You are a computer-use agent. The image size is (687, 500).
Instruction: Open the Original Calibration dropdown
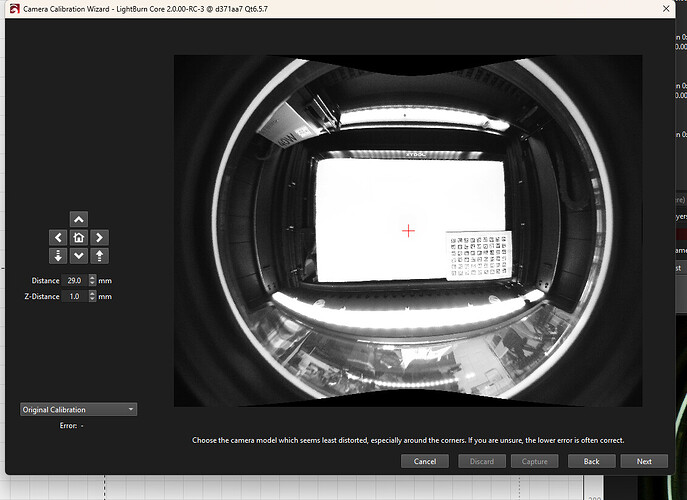coord(79,409)
